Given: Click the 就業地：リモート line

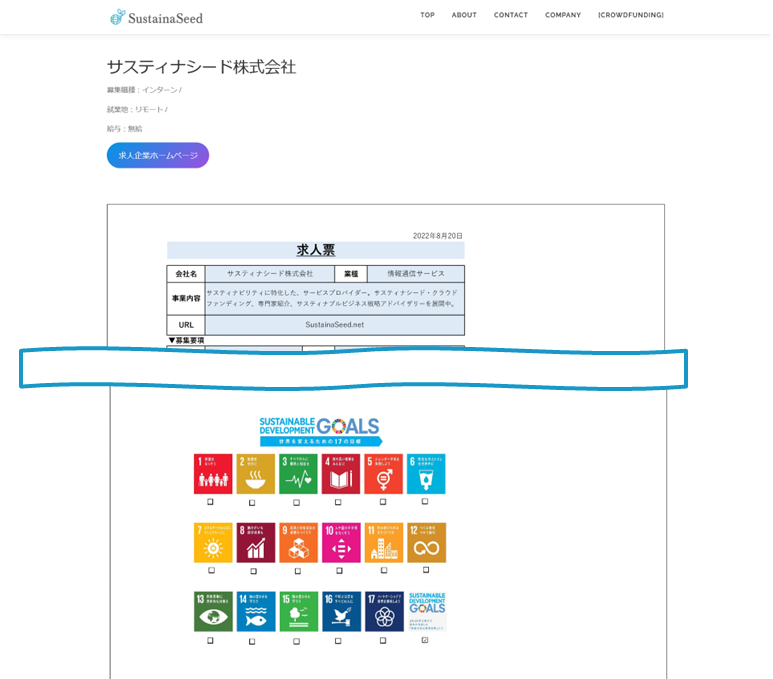Looking at the screenshot, I should [x=137, y=109].
